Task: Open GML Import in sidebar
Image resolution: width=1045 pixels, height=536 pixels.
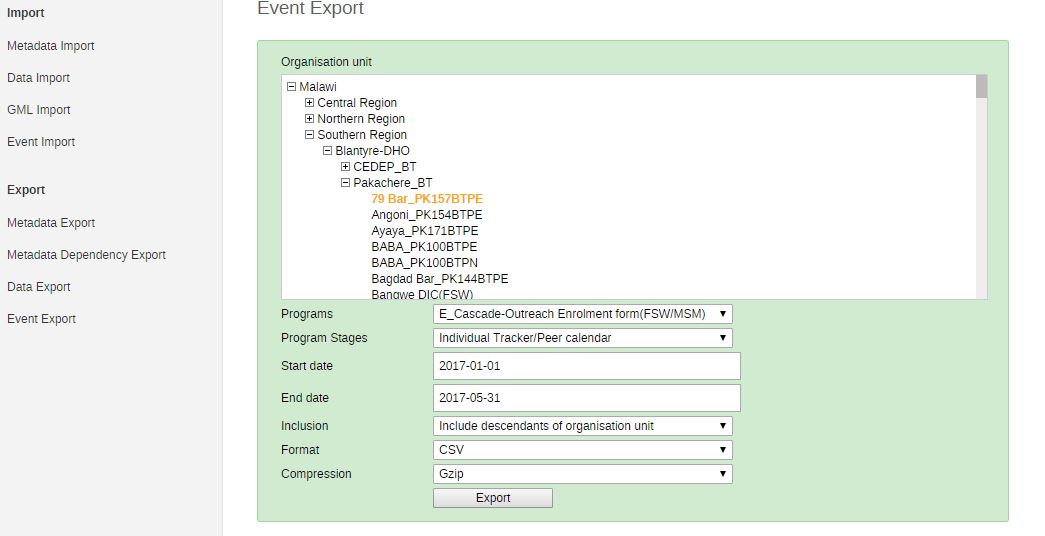Action: (x=39, y=110)
